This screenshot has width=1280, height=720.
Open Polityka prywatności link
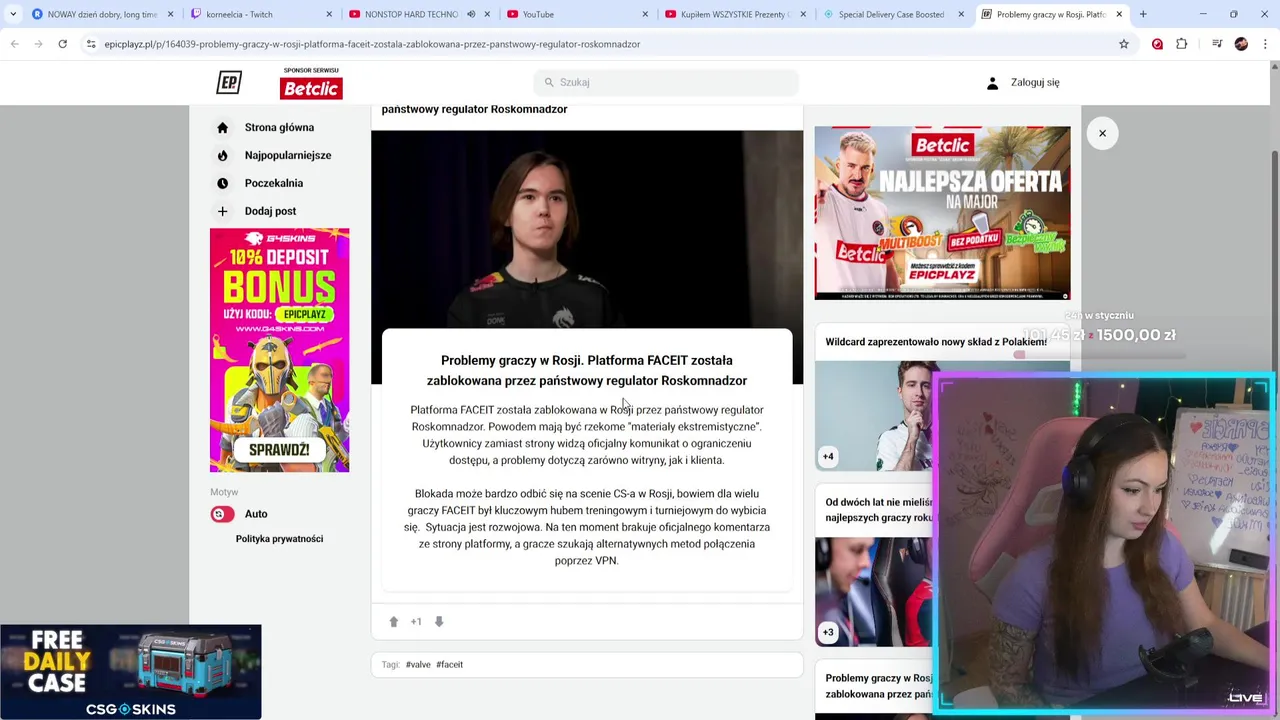[x=279, y=539]
